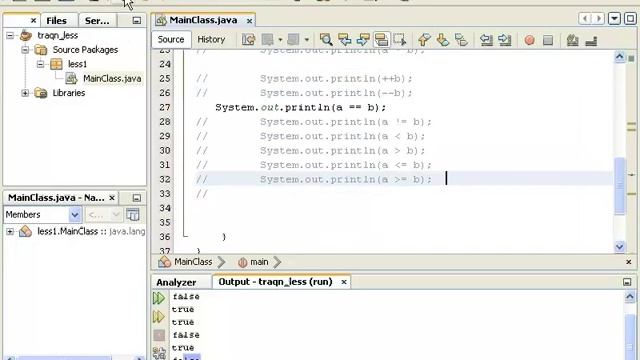Click editor scrollbar up arrow
640x360 pixels.
coord(620,57)
